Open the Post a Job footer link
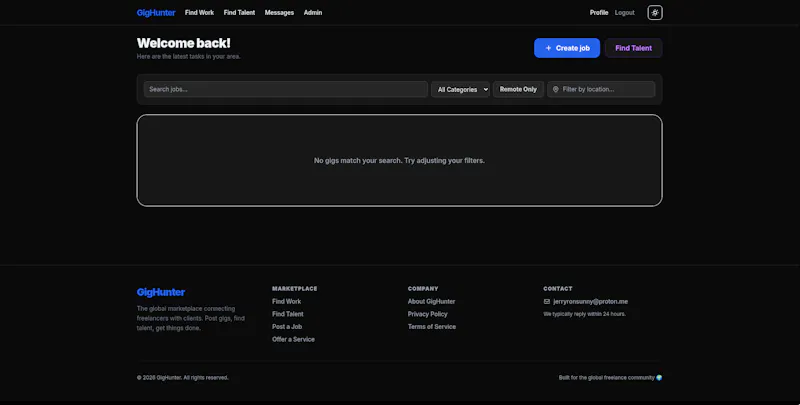 tap(287, 327)
